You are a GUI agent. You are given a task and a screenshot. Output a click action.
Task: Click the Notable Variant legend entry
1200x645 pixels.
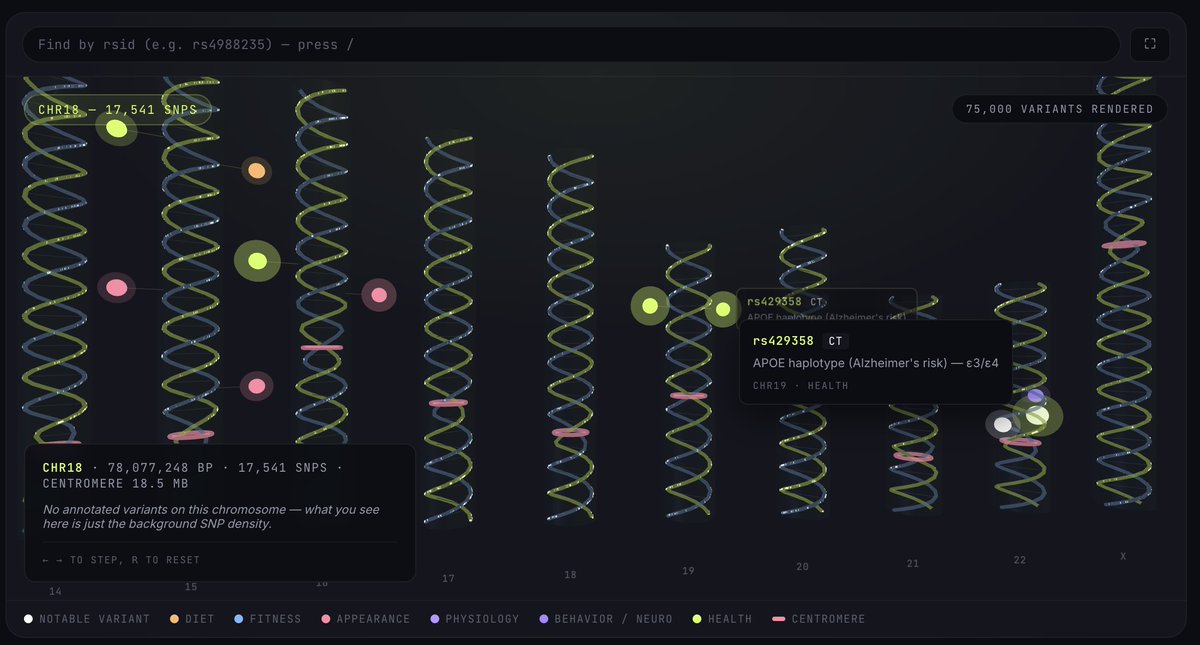pos(87,619)
